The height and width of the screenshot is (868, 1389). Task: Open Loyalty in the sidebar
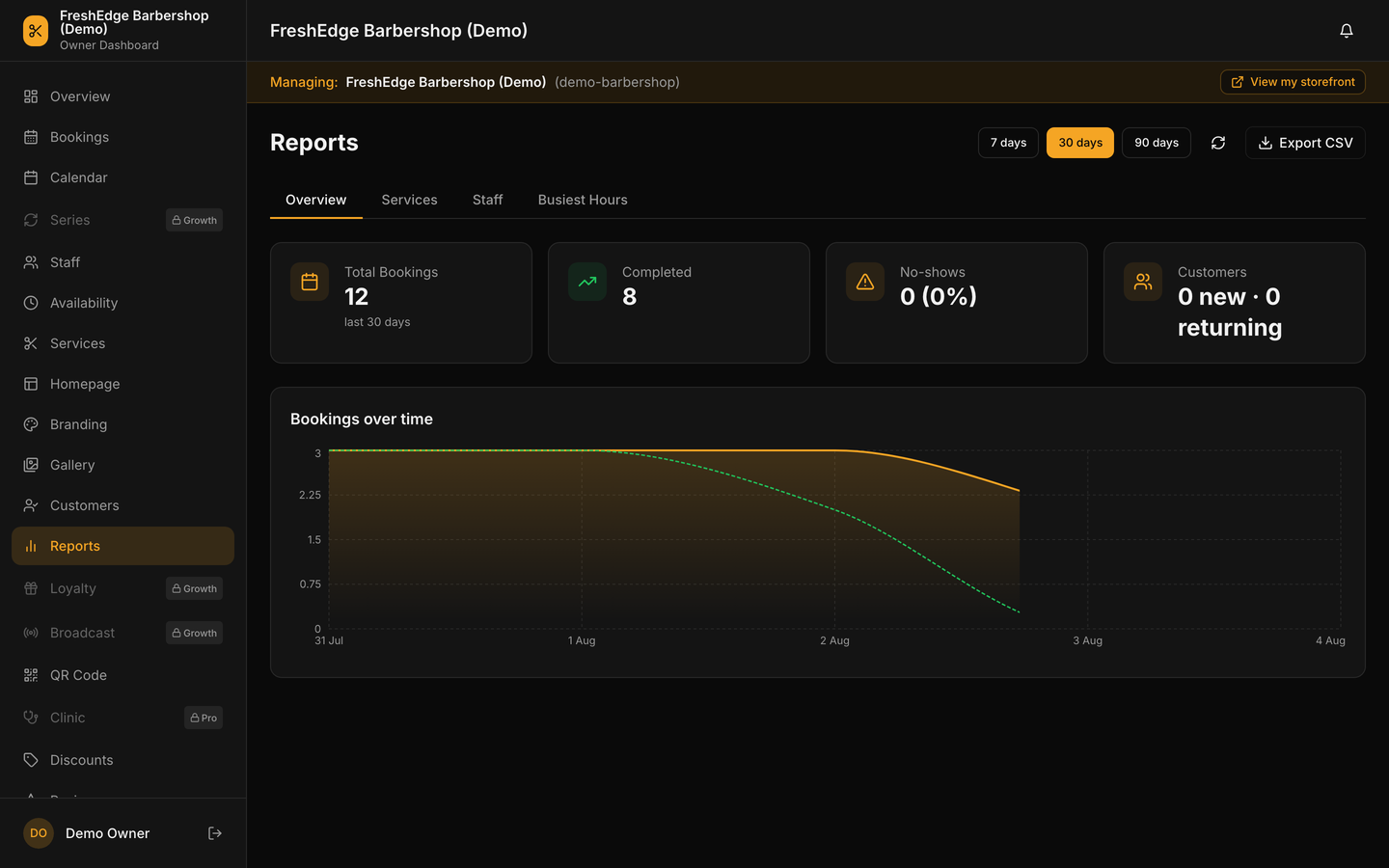[x=123, y=588]
